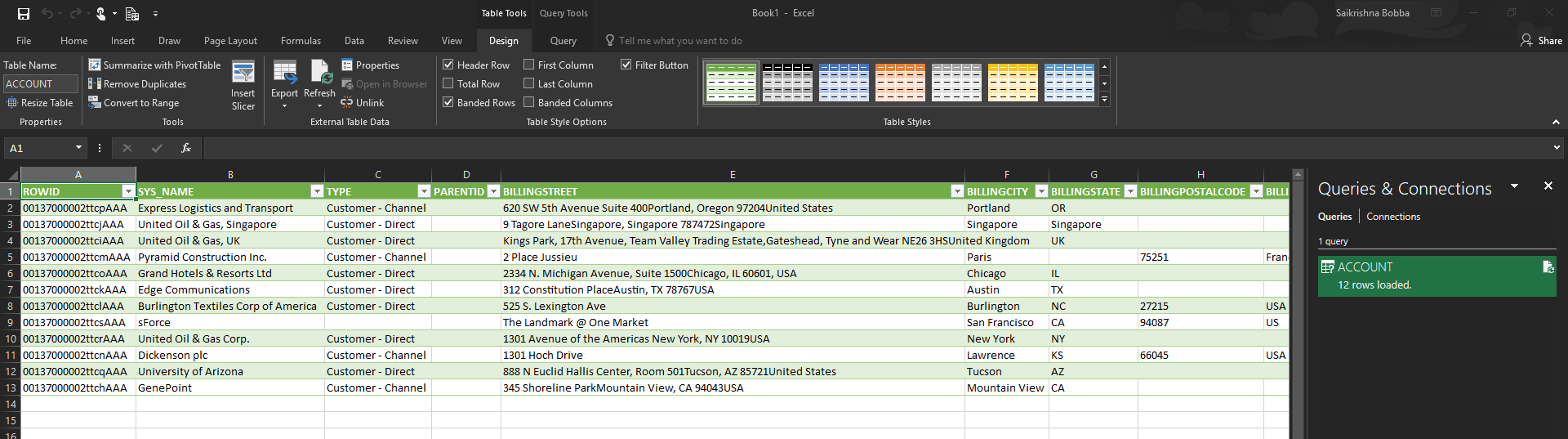Viewport: 1568px width, 439px height.
Task: Click the Undo icon
Action: coord(47,13)
